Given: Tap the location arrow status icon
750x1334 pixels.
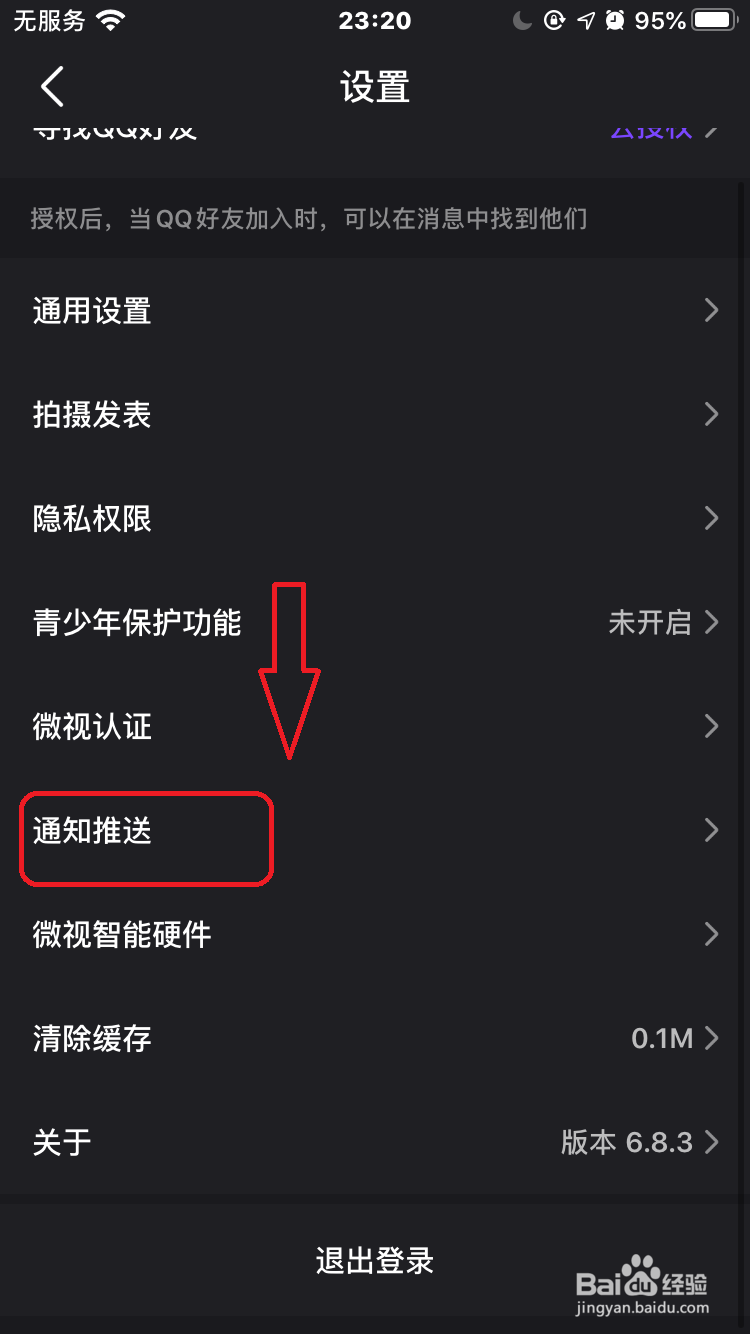Looking at the screenshot, I should click(587, 20).
